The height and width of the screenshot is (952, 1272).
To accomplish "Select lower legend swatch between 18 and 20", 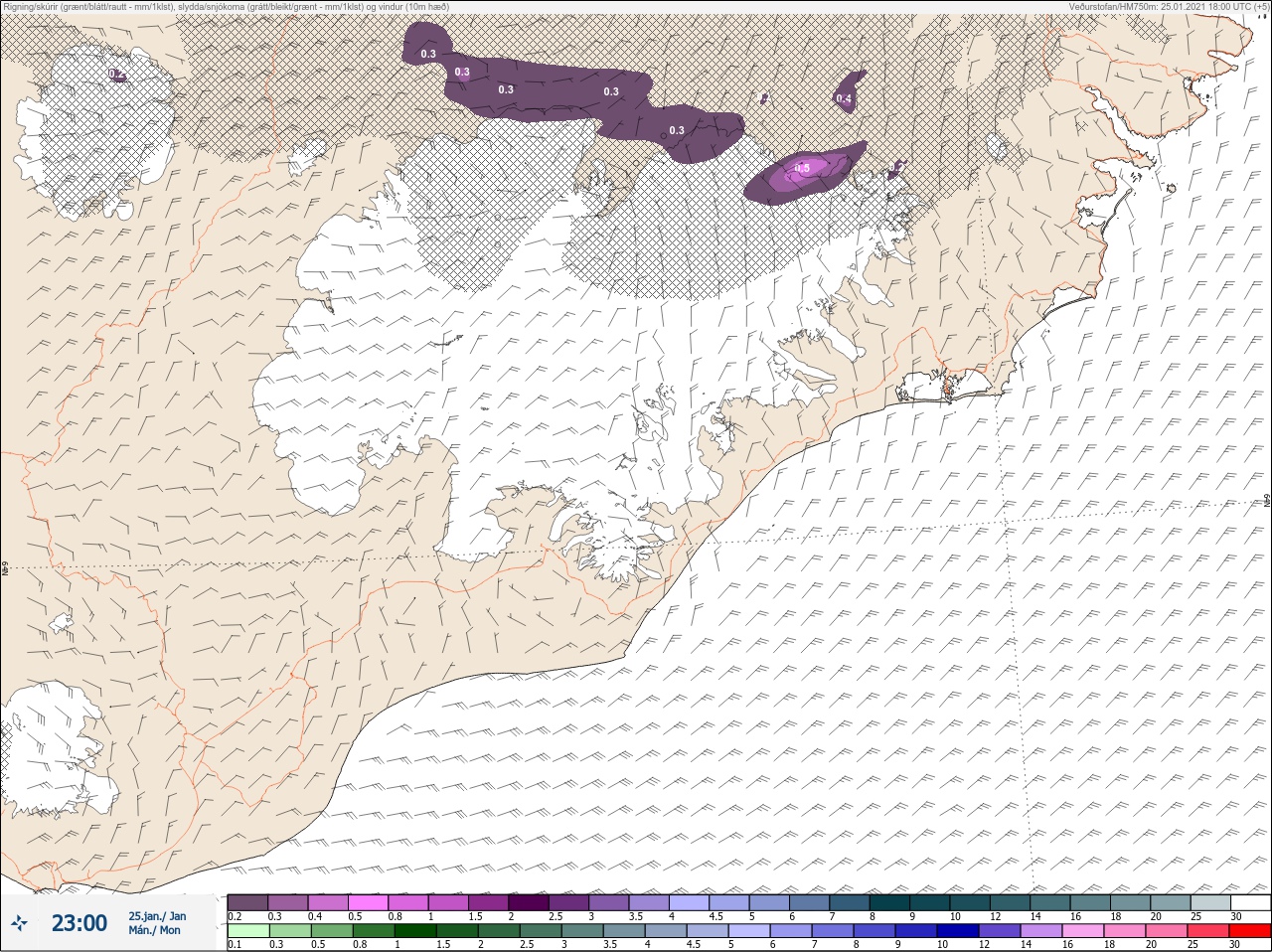I will (x=1124, y=931).
